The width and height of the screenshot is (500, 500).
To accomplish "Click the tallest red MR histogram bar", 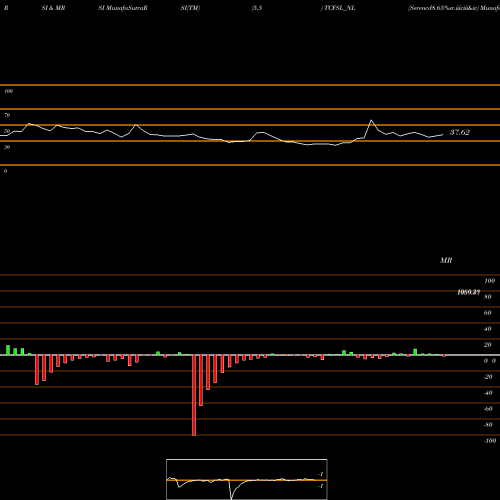I will point(194,395).
